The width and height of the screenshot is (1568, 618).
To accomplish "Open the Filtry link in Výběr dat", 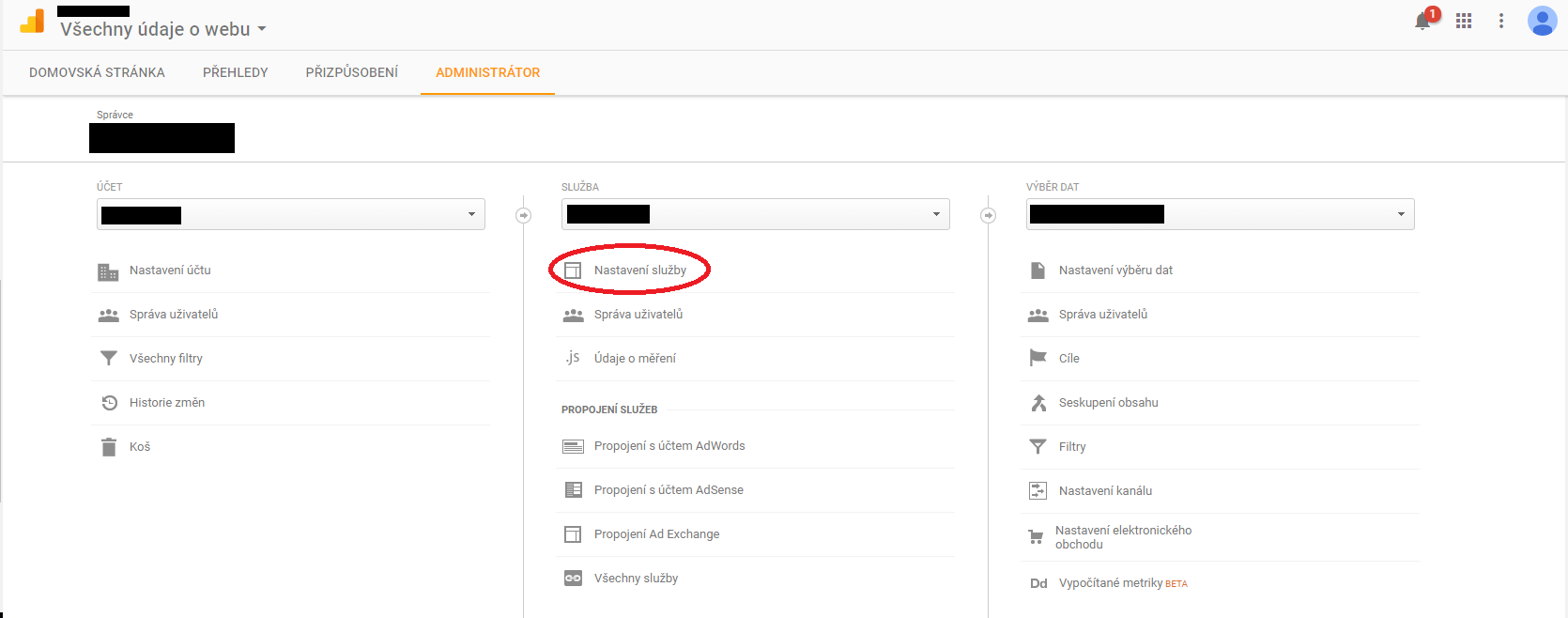I will (x=1072, y=447).
